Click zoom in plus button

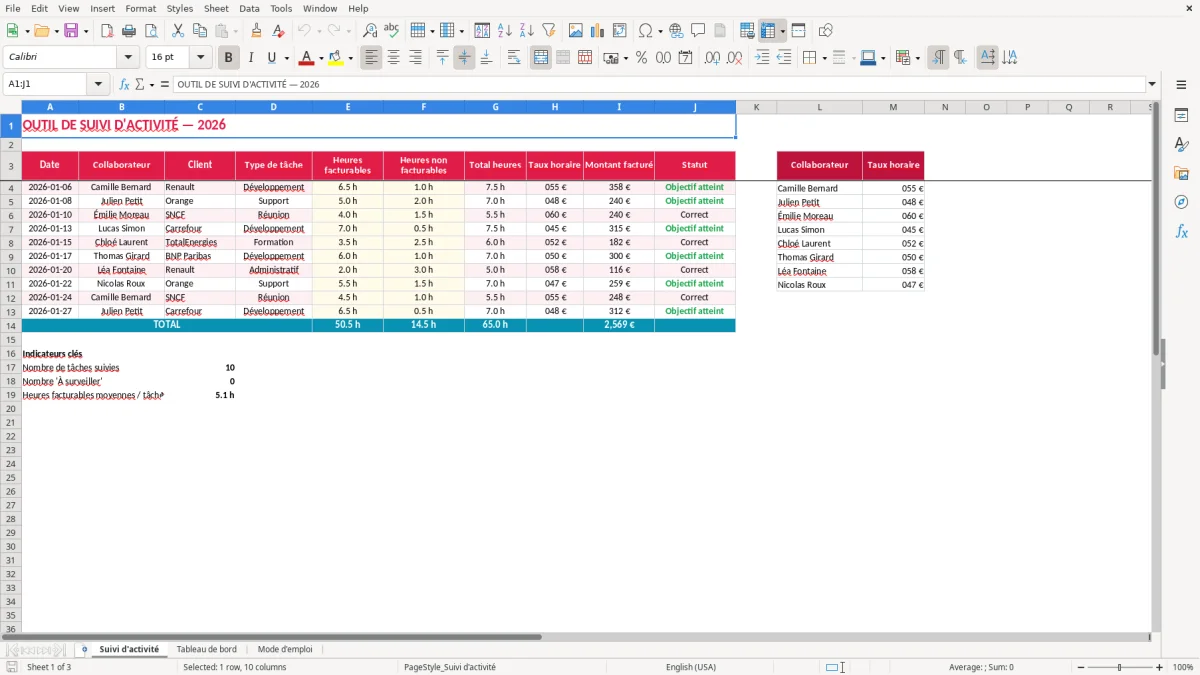click(1159, 667)
